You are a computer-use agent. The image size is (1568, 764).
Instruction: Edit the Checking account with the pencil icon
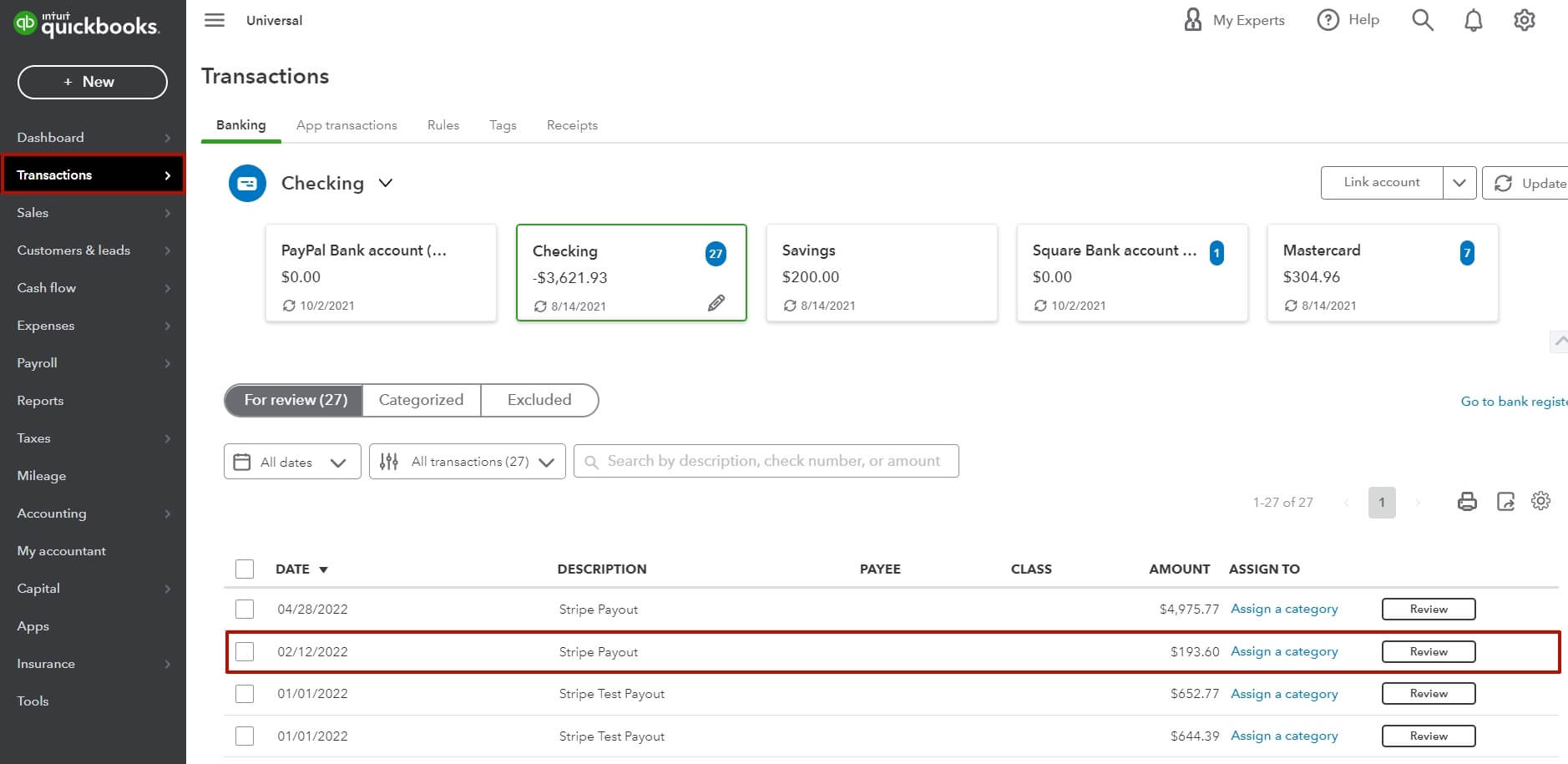pos(716,304)
